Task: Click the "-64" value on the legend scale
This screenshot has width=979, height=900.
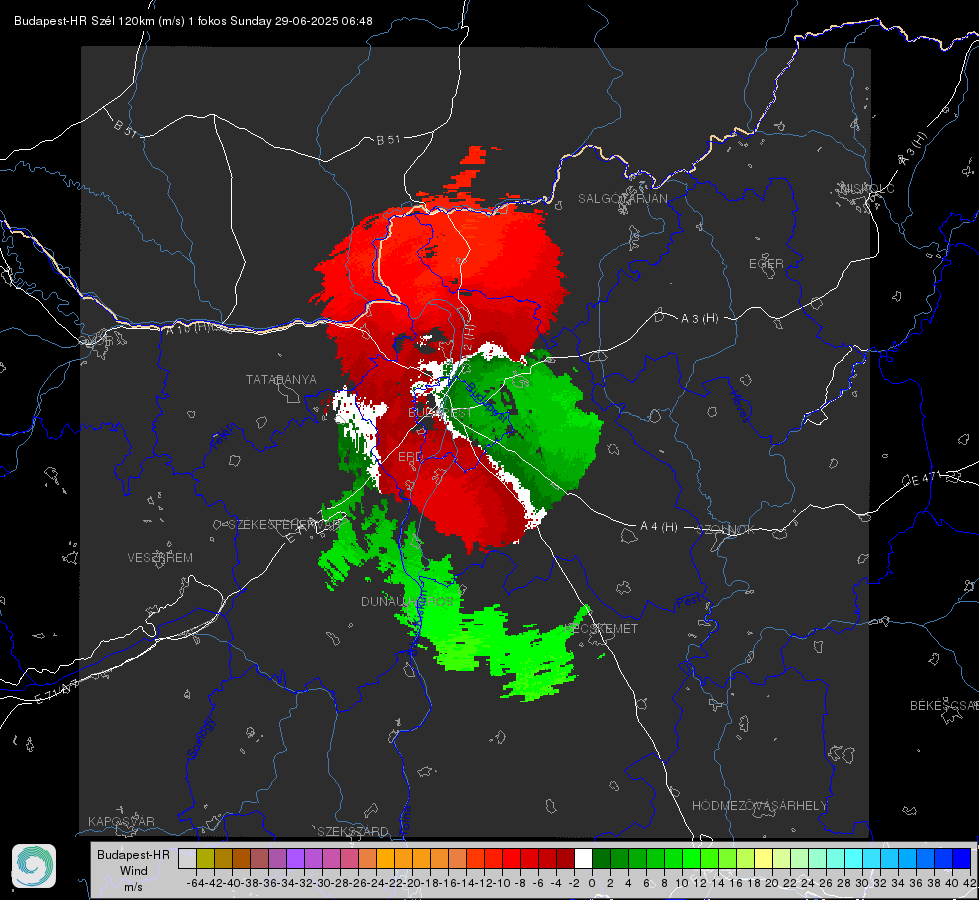Action: pyautogui.click(x=196, y=883)
